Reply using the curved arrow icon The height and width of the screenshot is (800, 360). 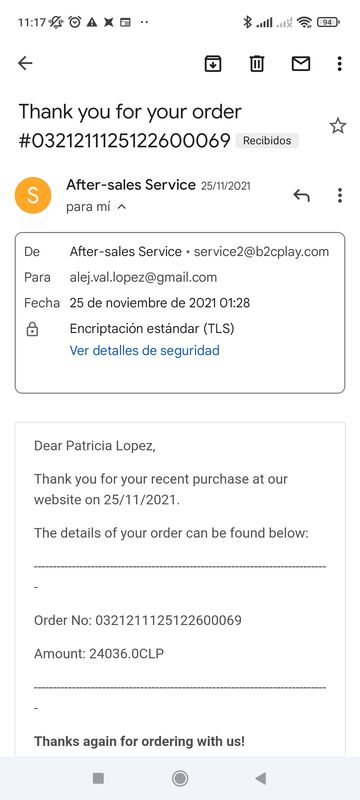(x=301, y=195)
